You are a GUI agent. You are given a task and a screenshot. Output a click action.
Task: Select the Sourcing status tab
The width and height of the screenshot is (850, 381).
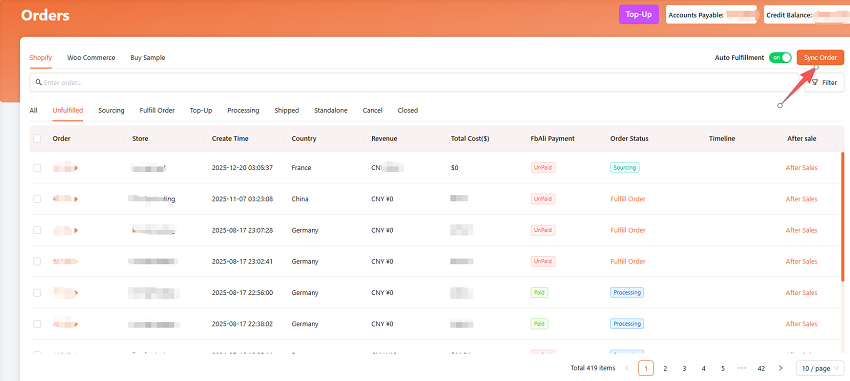(111, 111)
